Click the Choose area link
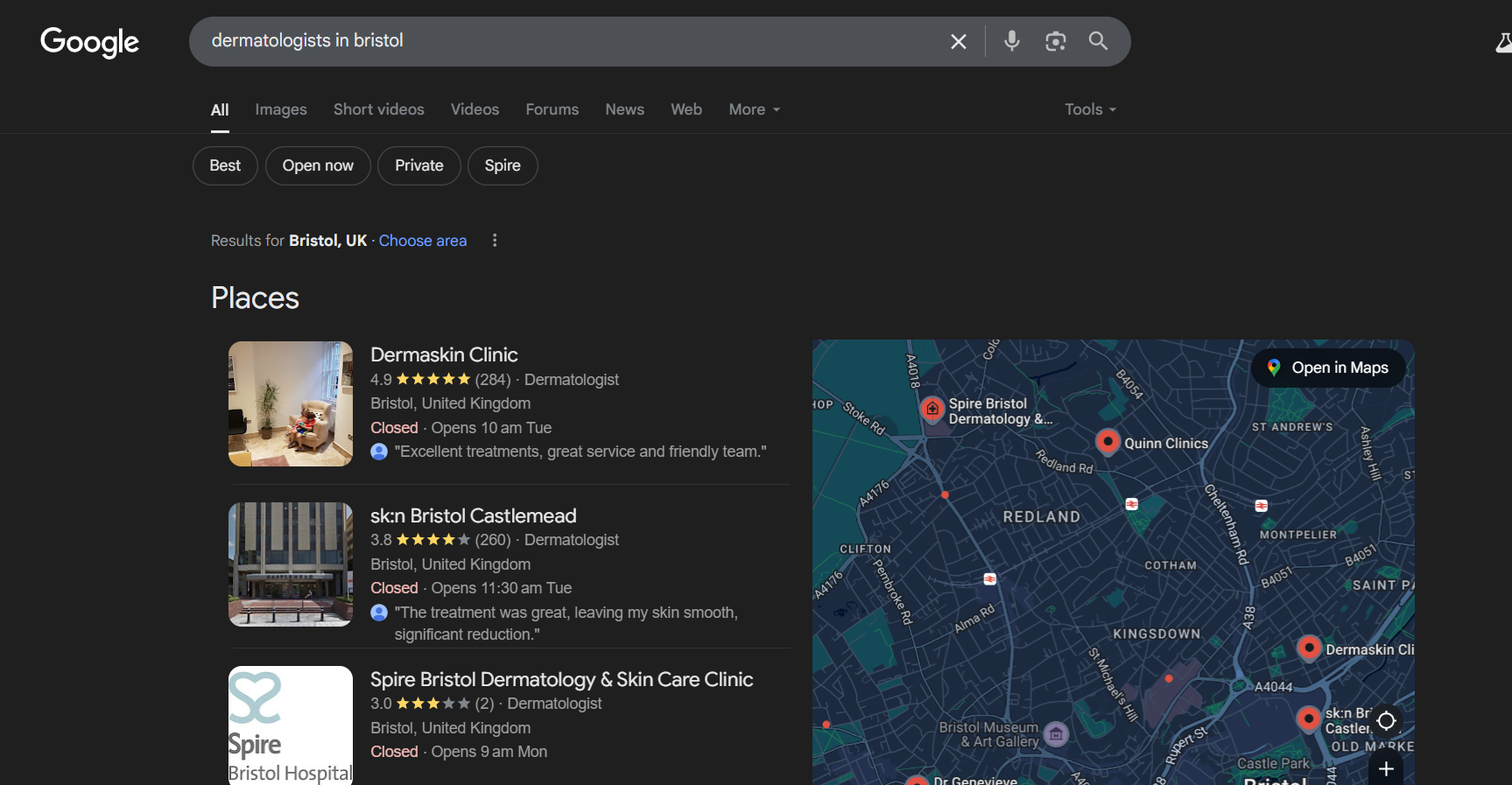Screen dimensions: 1512x785 (423, 241)
